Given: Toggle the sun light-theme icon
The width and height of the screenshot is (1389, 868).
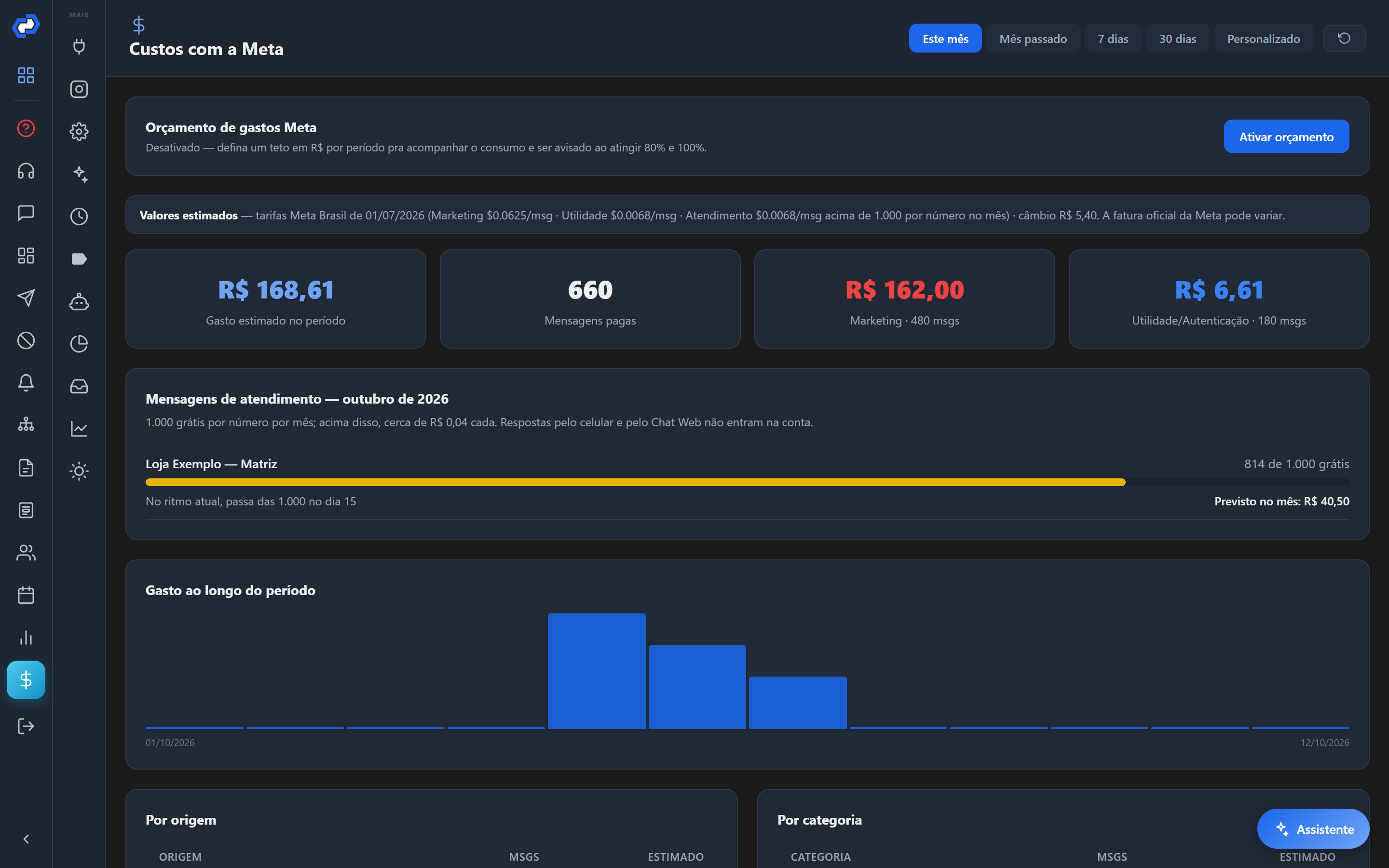Looking at the screenshot, I should 79,471.
